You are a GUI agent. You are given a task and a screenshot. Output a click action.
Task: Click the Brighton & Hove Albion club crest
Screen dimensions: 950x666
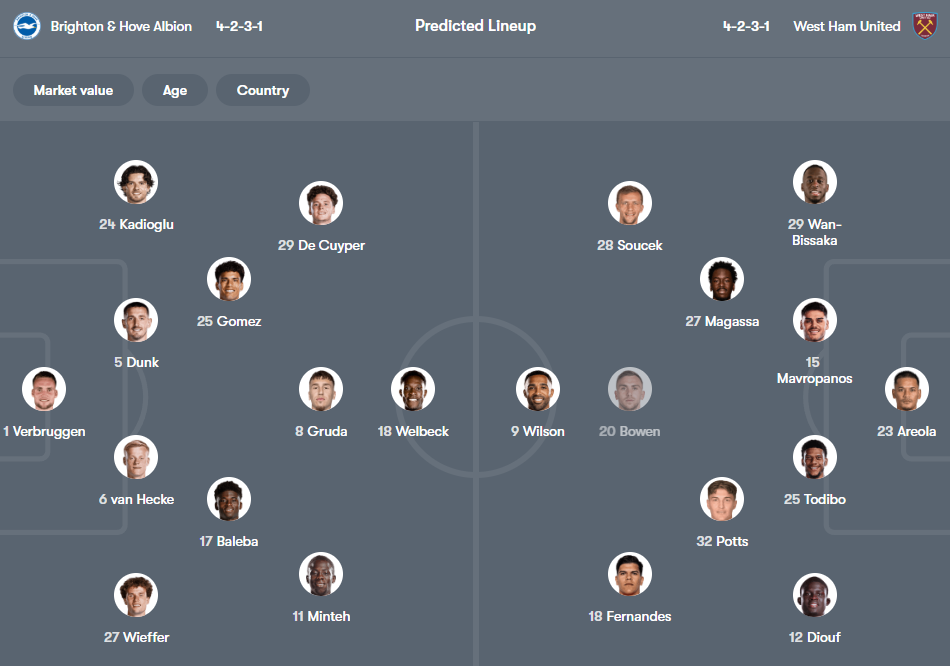(x=26, y=26)
